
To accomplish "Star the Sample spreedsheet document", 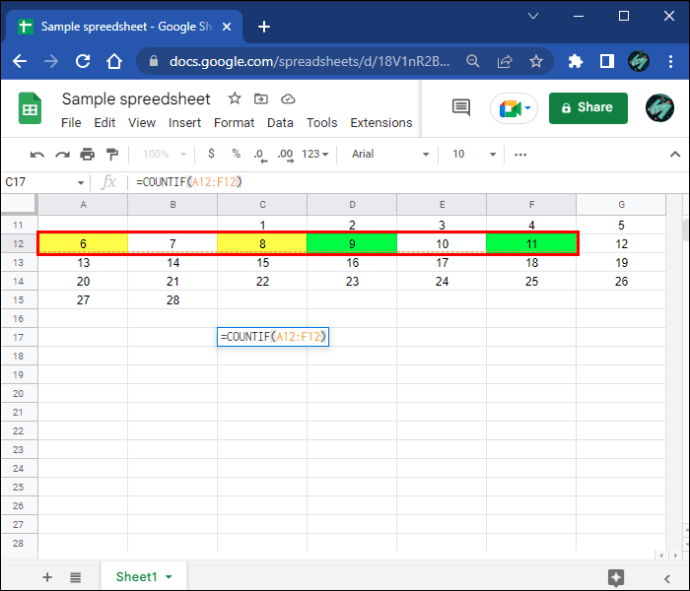I will click(235, 99).
